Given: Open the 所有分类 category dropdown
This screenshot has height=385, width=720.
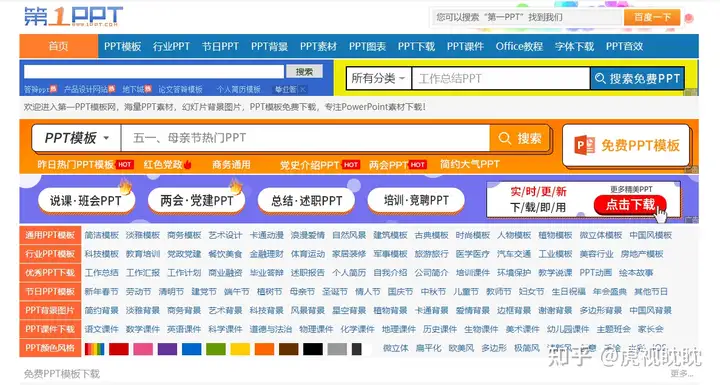Looking at the screenshot, I should tap(378, 79).
